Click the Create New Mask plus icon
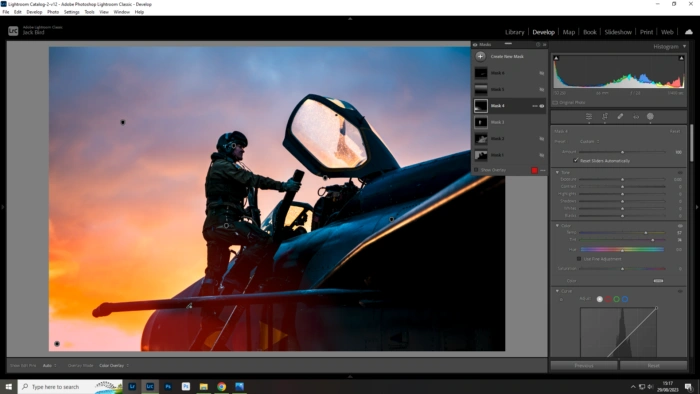Viewport: 700px width, 394px height. (x=480, y=56)
